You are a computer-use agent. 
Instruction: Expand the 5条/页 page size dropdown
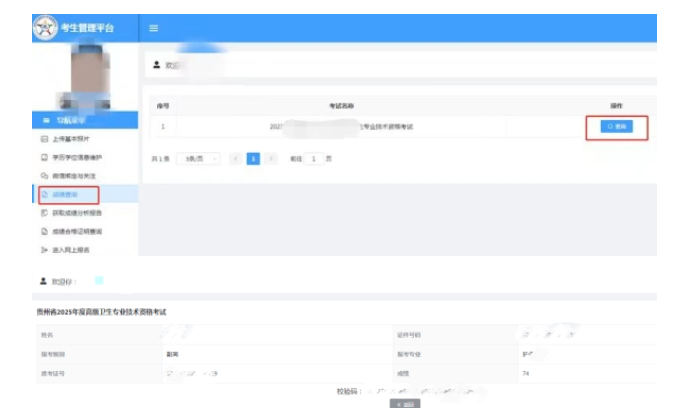click(x=196, y=158)
